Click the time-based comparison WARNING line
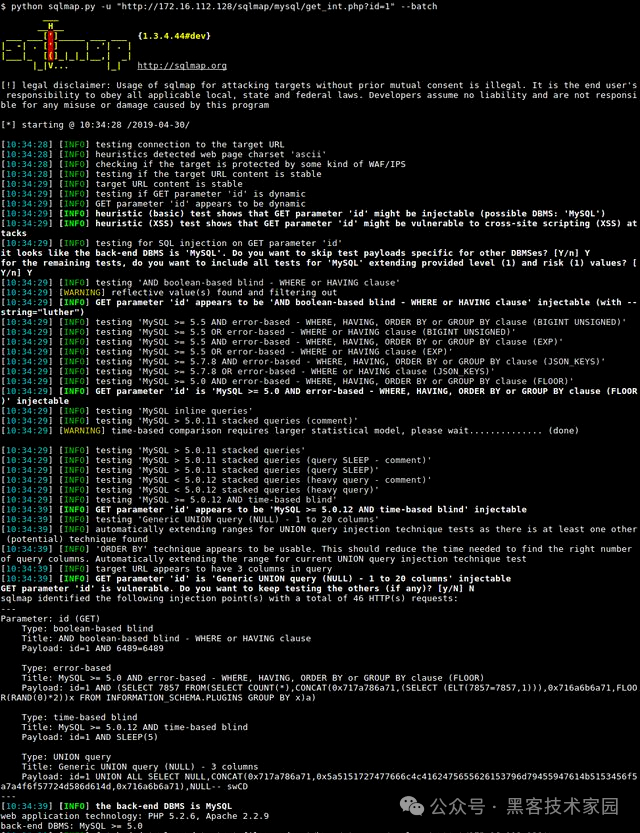This screenshot has height=833, width=640. tap(289, 431)
